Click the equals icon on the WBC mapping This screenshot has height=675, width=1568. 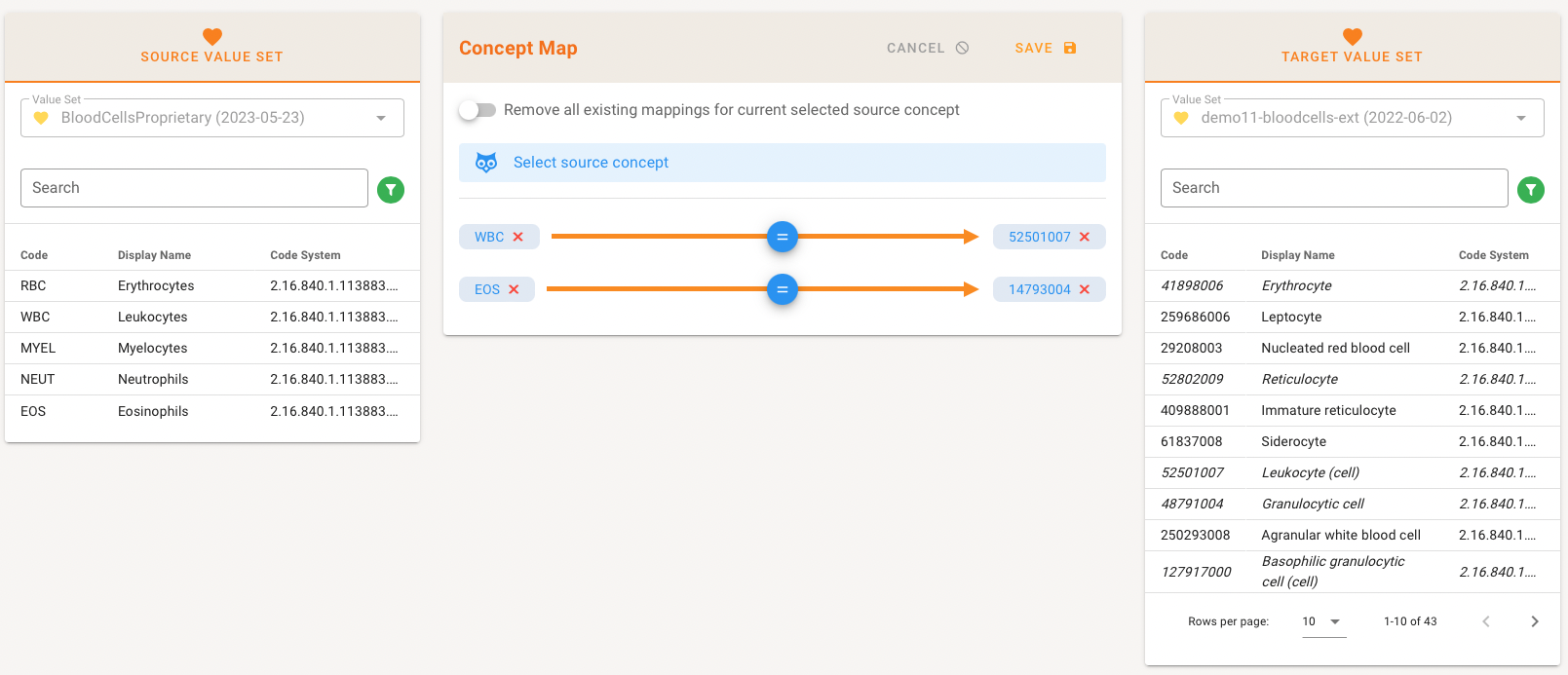click(x=782, y=237)
